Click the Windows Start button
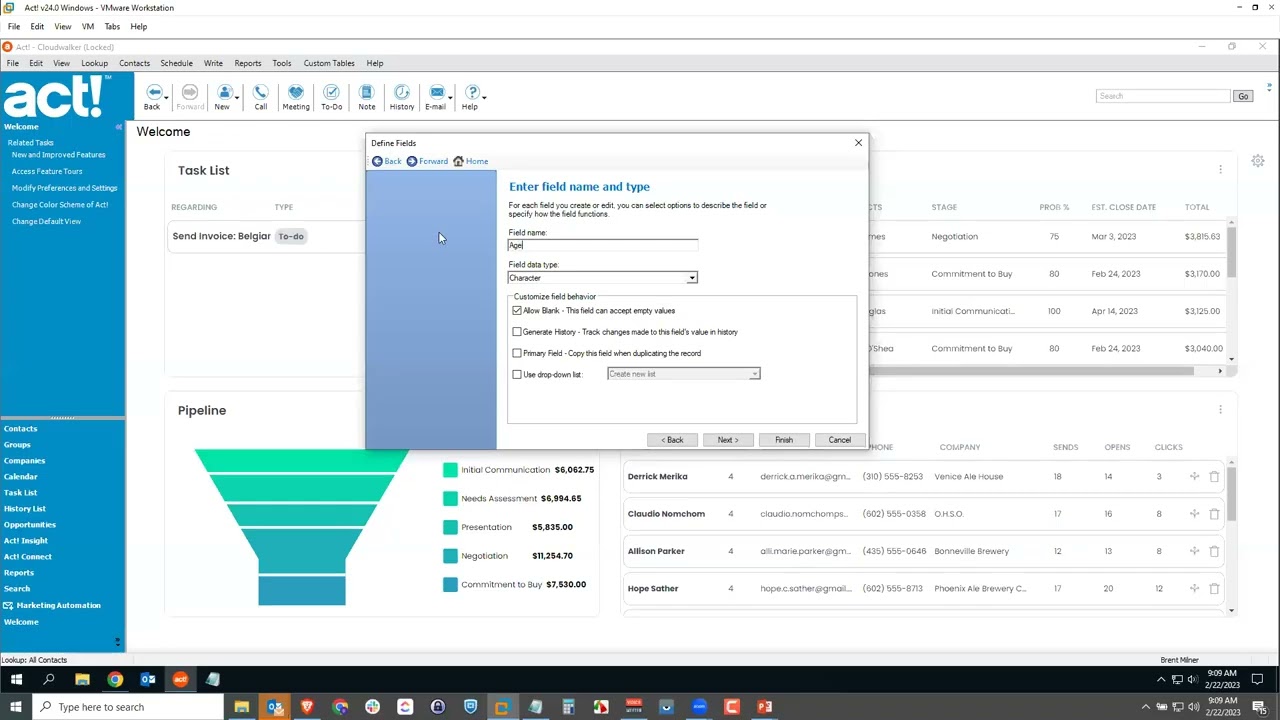The width and height of the screenshot is (1280, 720). tap(16, 679)
